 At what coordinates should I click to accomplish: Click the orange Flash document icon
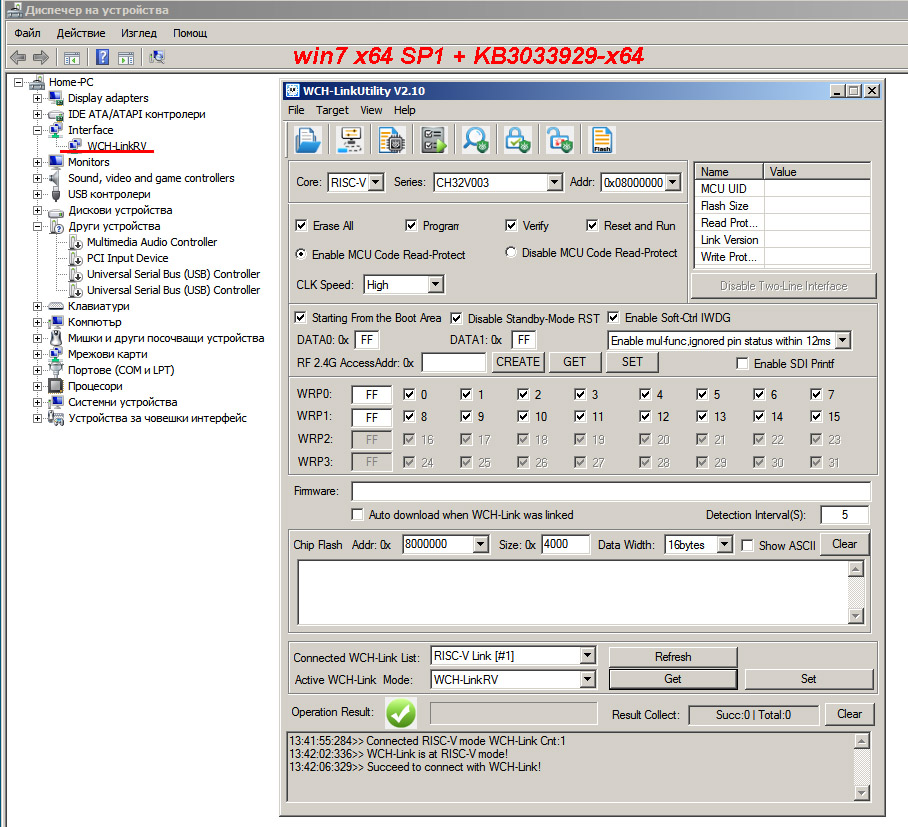click(602, 140)
